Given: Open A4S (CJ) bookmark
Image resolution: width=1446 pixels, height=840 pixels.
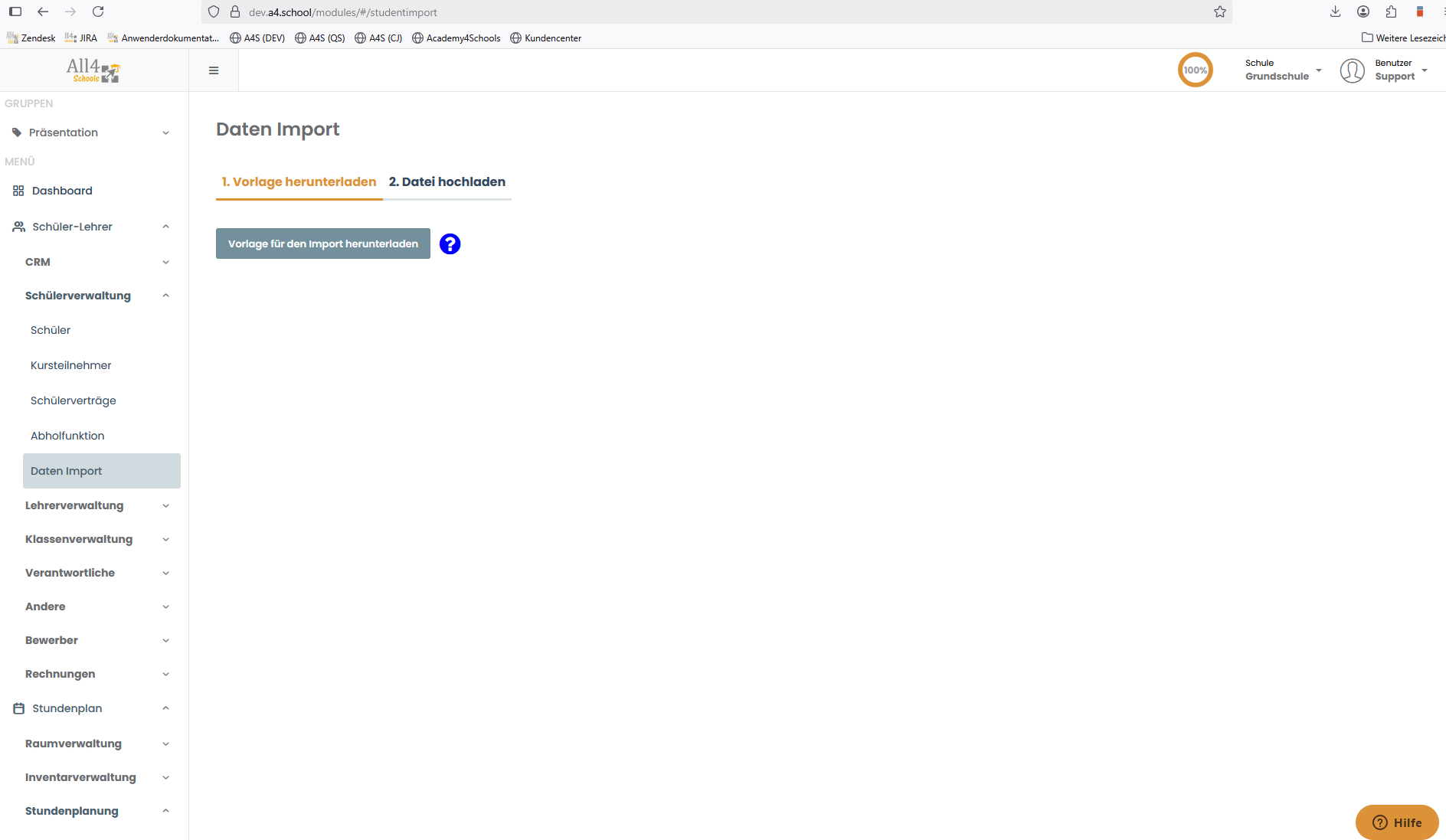Looking at the screenshot, I should 378,38.
